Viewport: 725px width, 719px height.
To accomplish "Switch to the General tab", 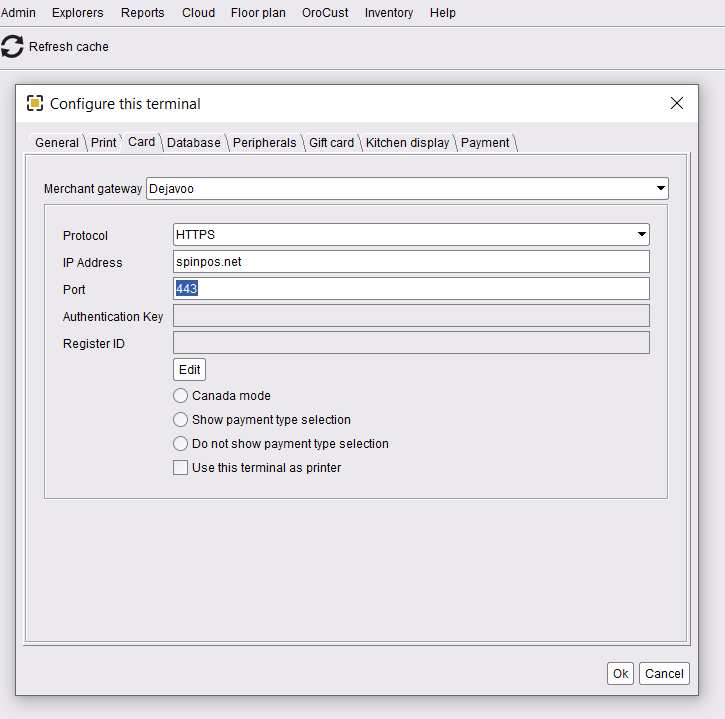I will coord(57,143).
